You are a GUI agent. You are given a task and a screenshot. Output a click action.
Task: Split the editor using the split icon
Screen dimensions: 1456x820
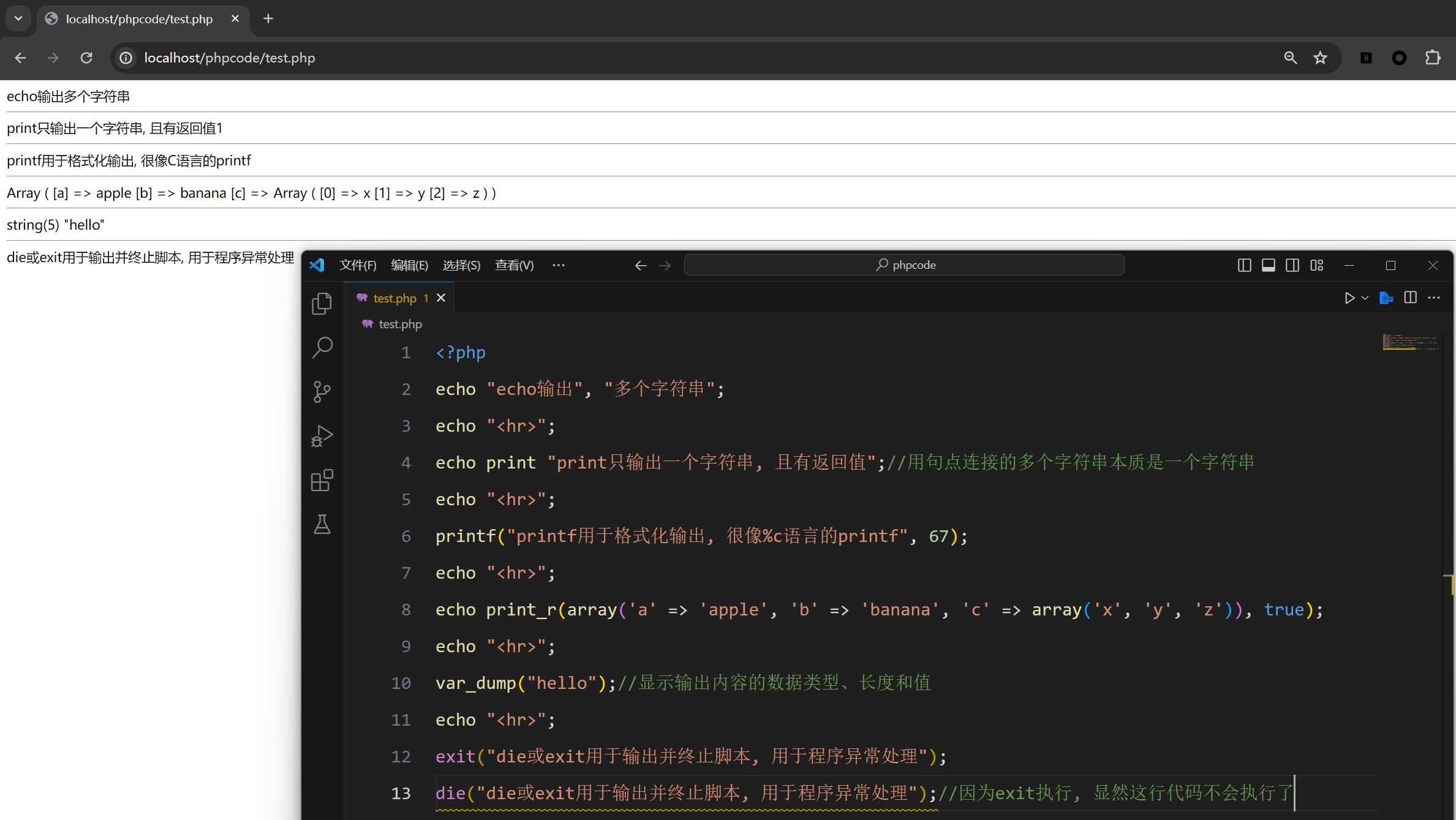pyautogui.click(x=1410, y=298)
